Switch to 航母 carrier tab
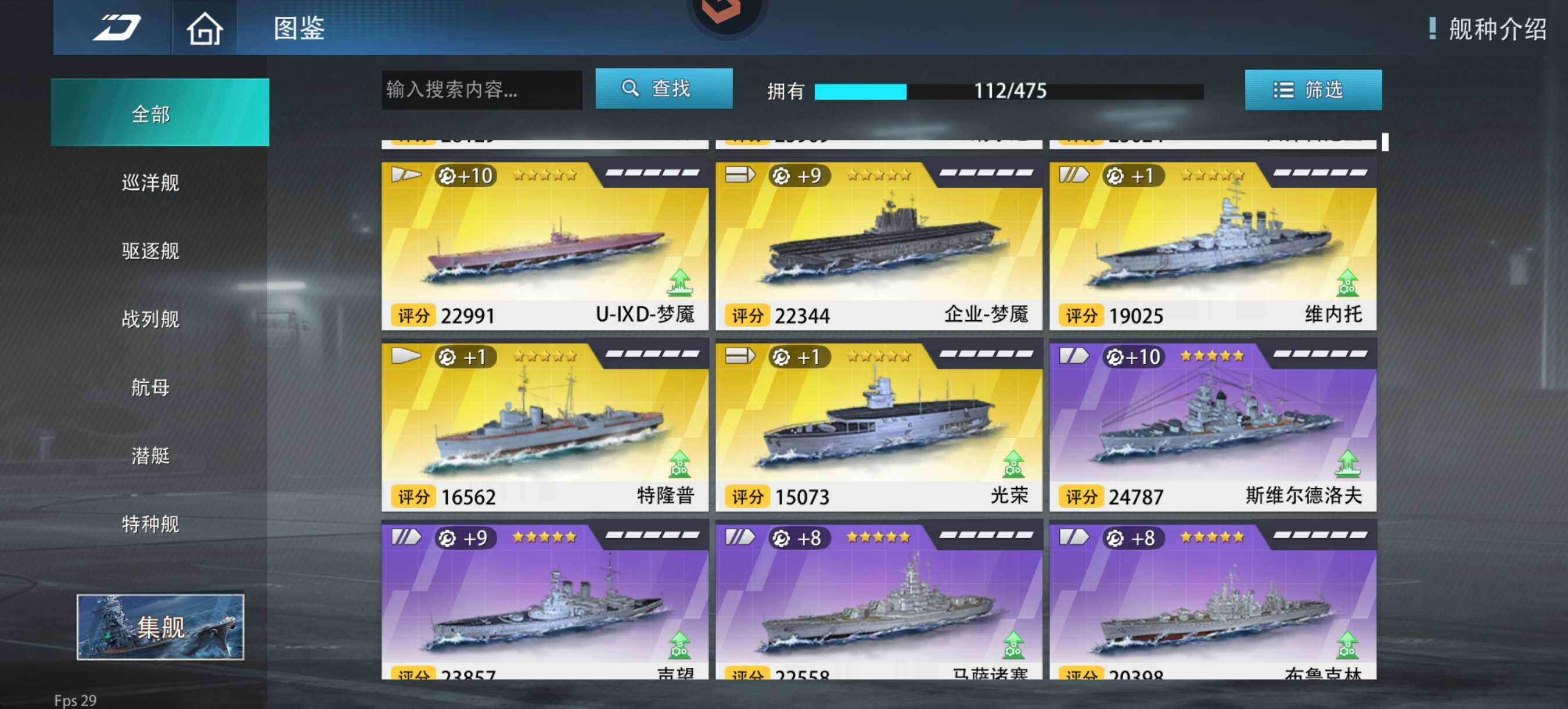Image resolution: width=1568 pixels, height=709 pixels. click(150, 387)
